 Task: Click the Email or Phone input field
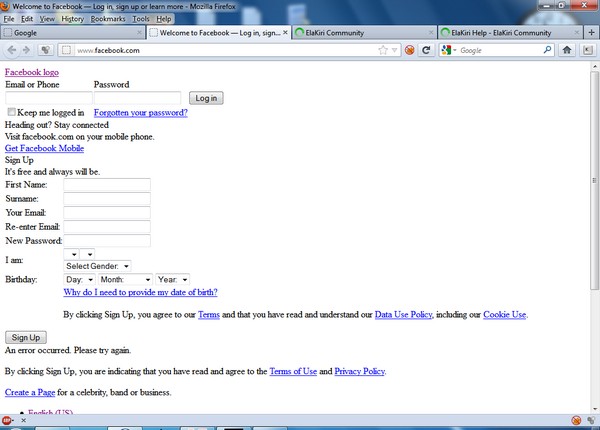pyautogui.click(x=49, y=98)
